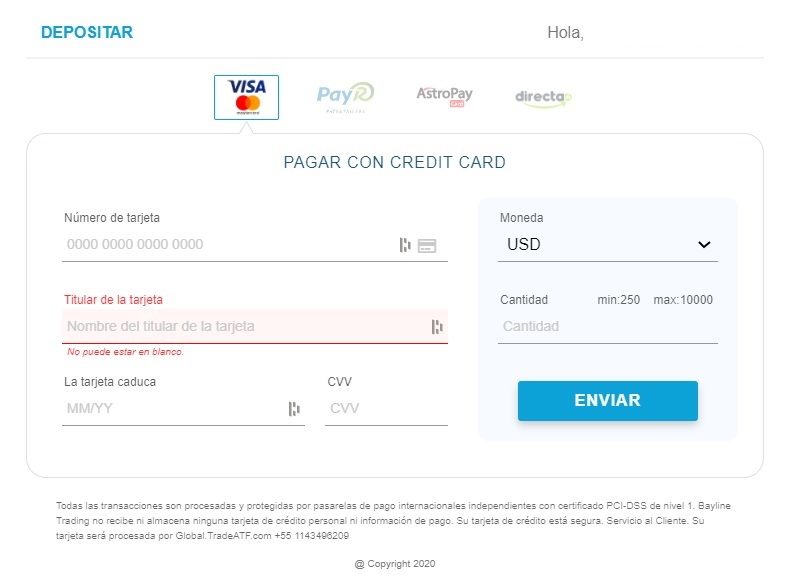Expand the currency list using the chevron arrow

(x=704, y=245)
